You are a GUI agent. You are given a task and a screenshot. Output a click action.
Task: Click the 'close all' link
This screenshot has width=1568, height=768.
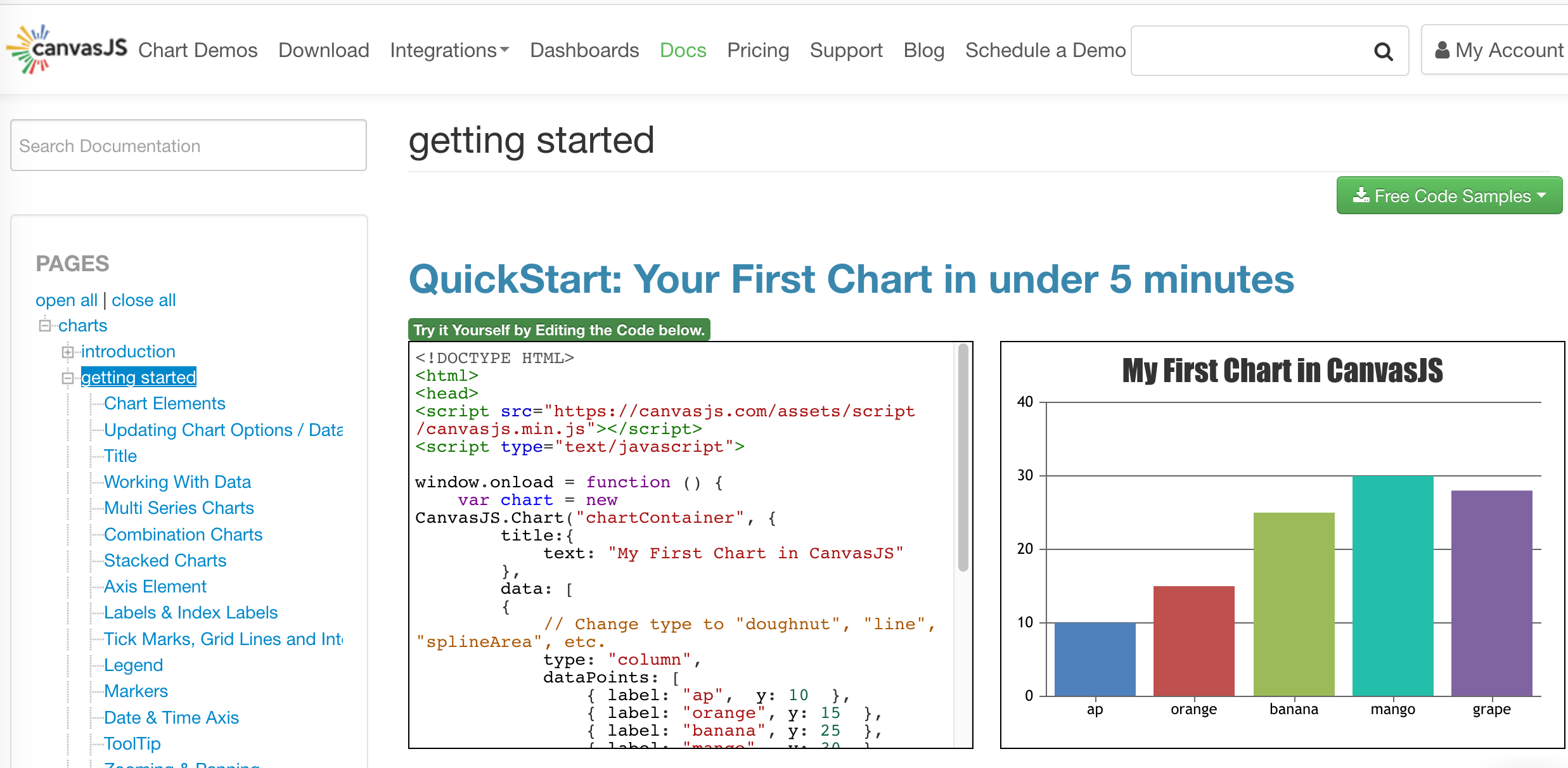pos(144,300)
